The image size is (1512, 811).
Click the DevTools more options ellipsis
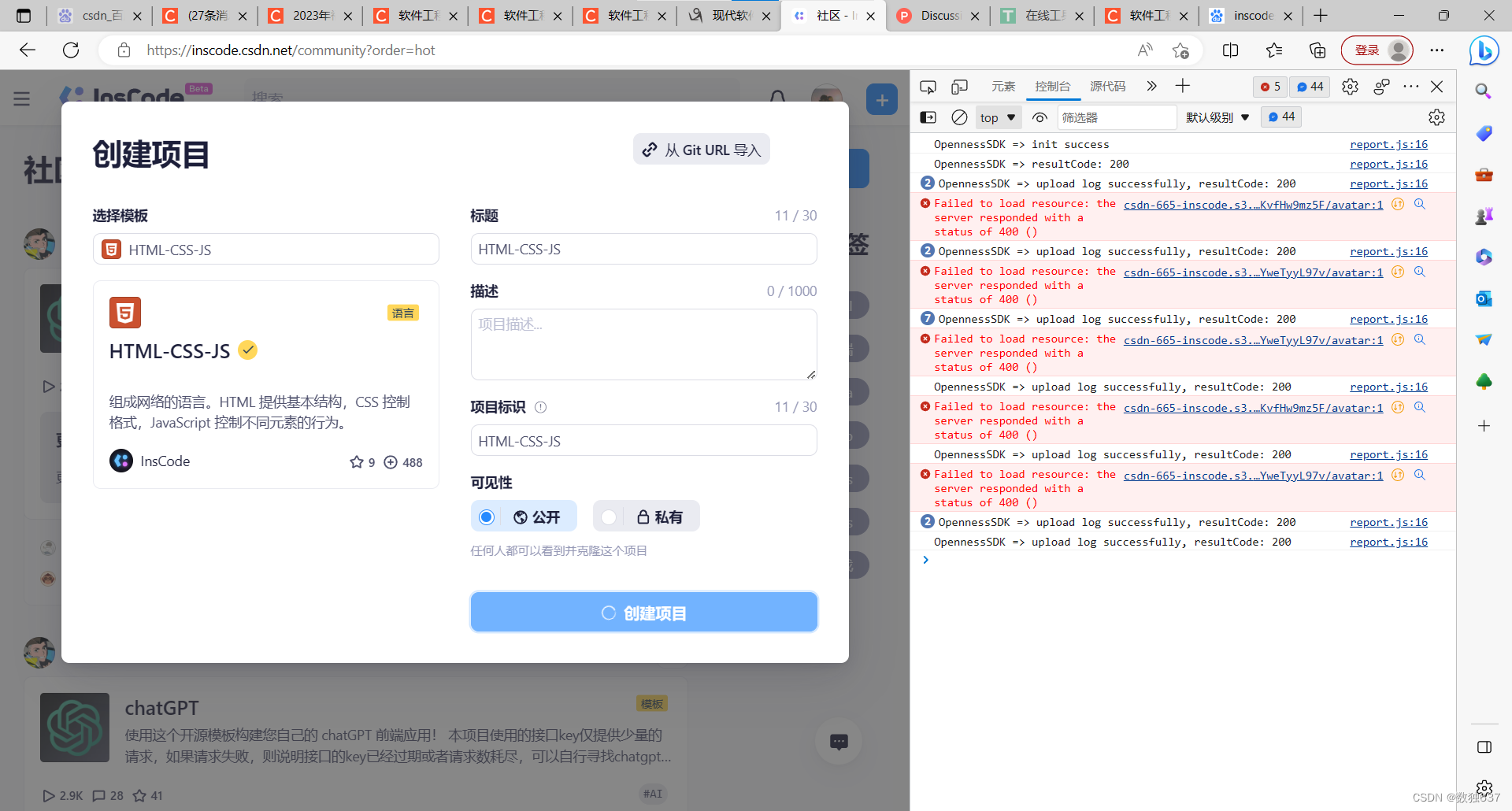tap(1410, 86)
